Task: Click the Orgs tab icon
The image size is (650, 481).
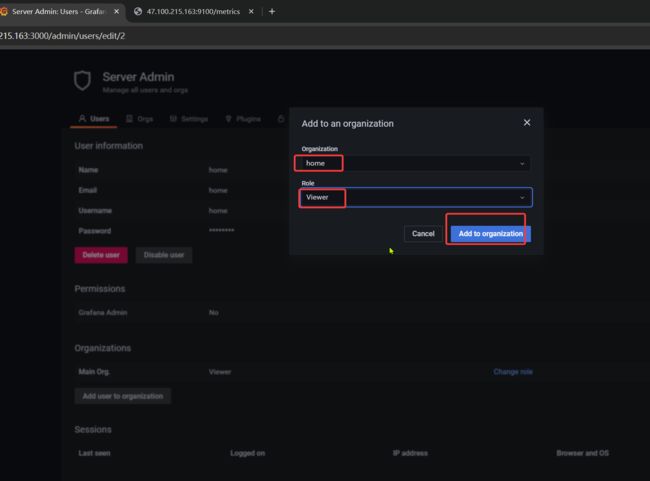Action: [x=129, y=119]
